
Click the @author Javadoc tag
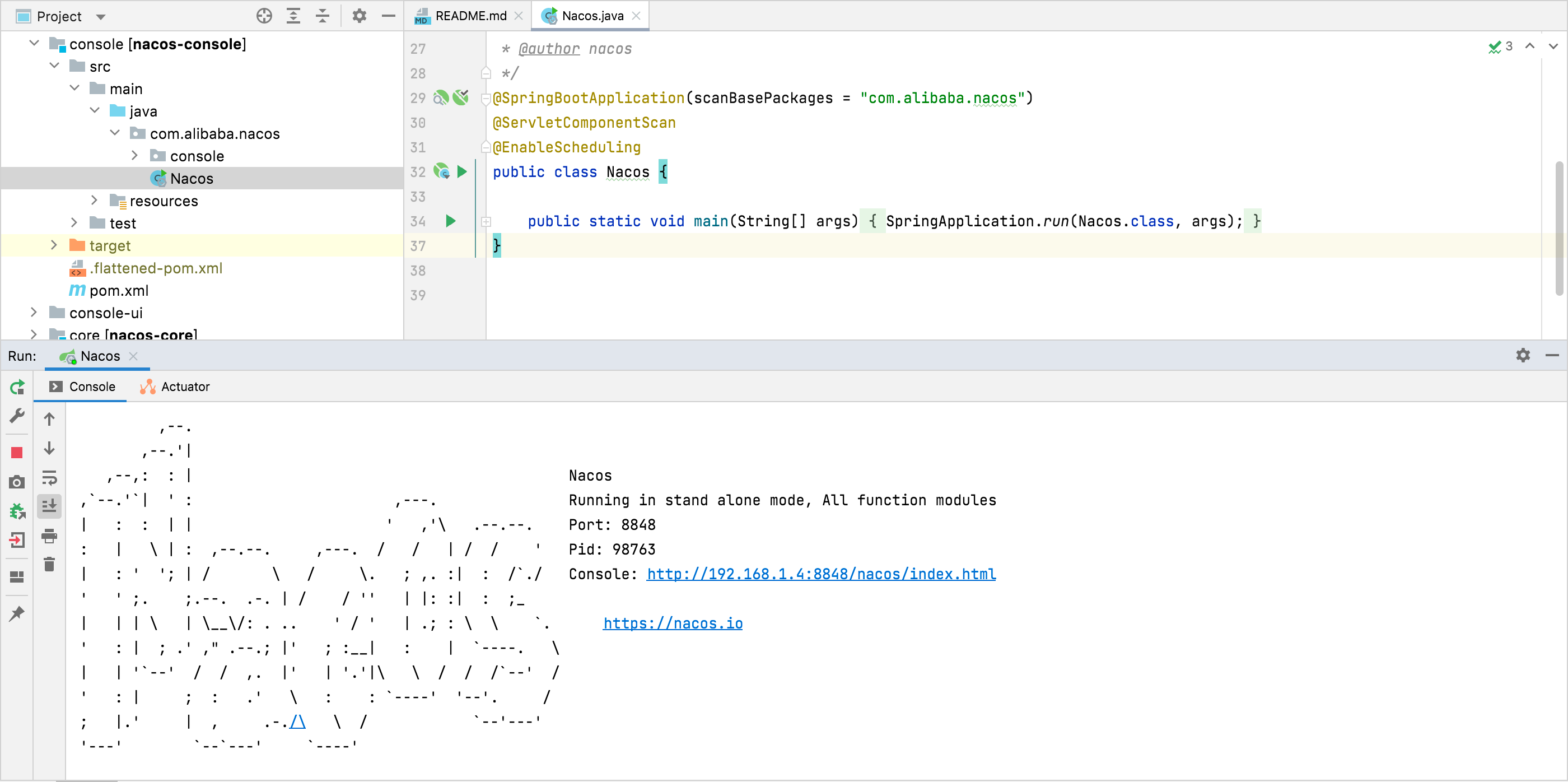click(548, 49)
